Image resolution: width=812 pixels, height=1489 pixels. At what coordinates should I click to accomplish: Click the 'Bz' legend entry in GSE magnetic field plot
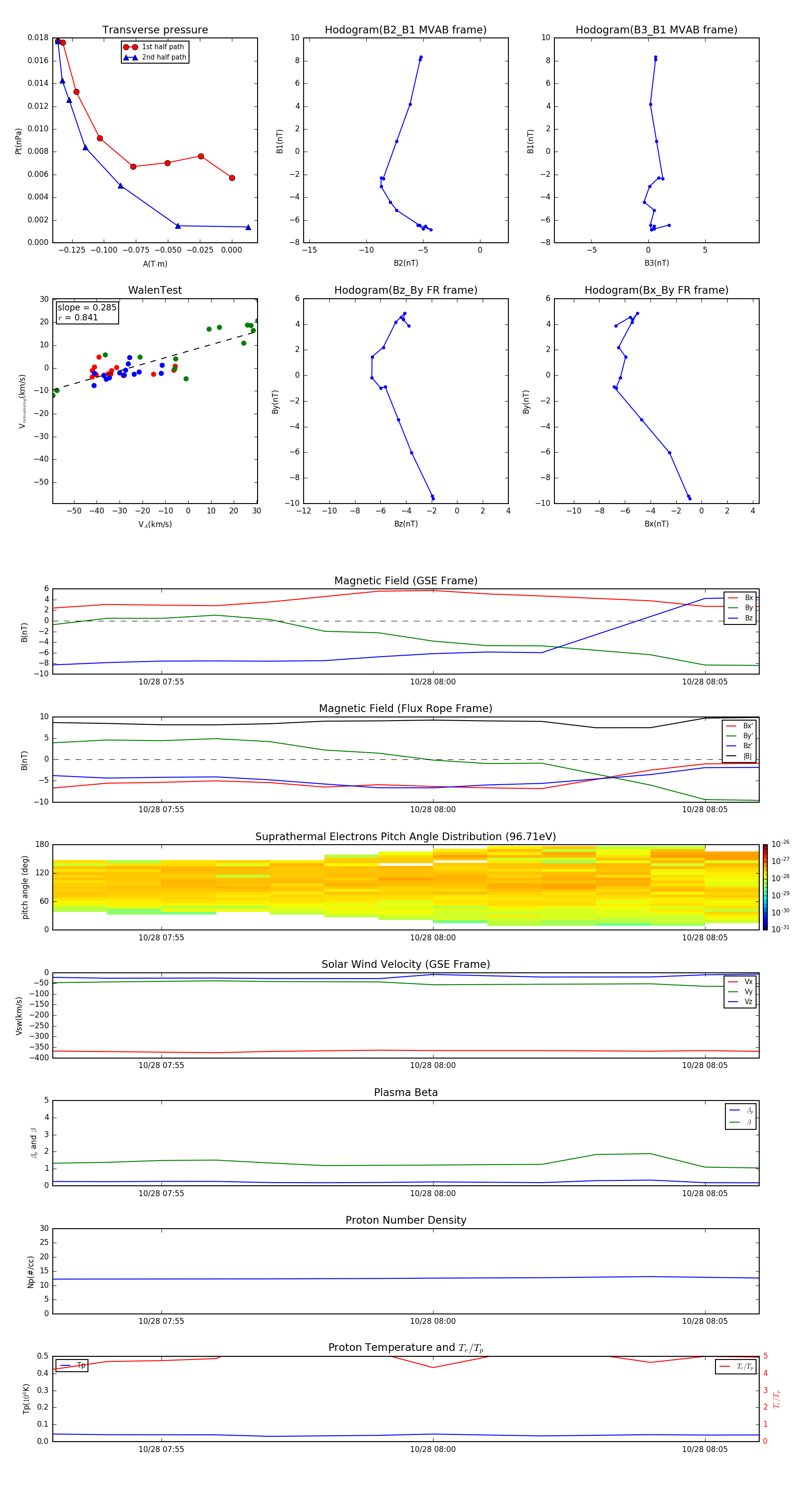740,618
